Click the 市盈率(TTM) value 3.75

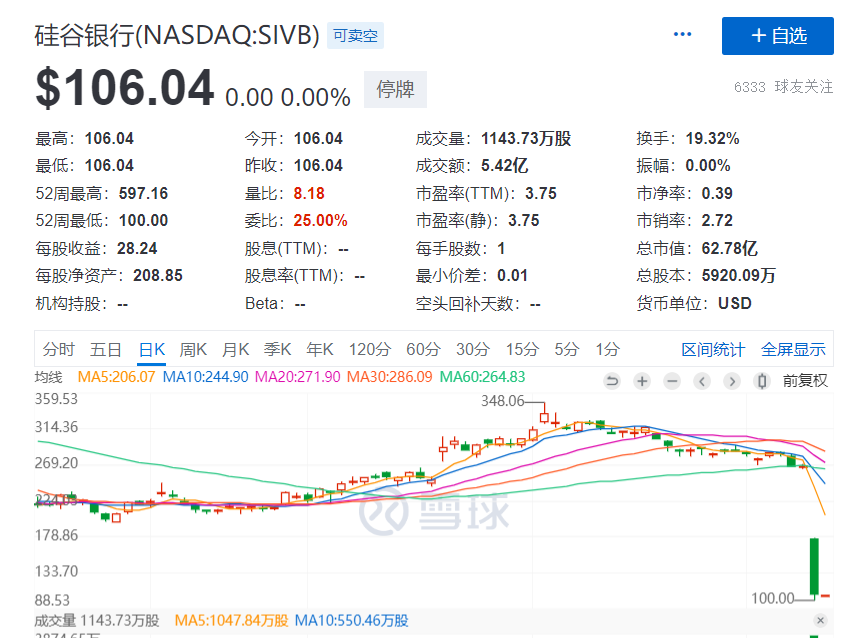tap(541, 193)
